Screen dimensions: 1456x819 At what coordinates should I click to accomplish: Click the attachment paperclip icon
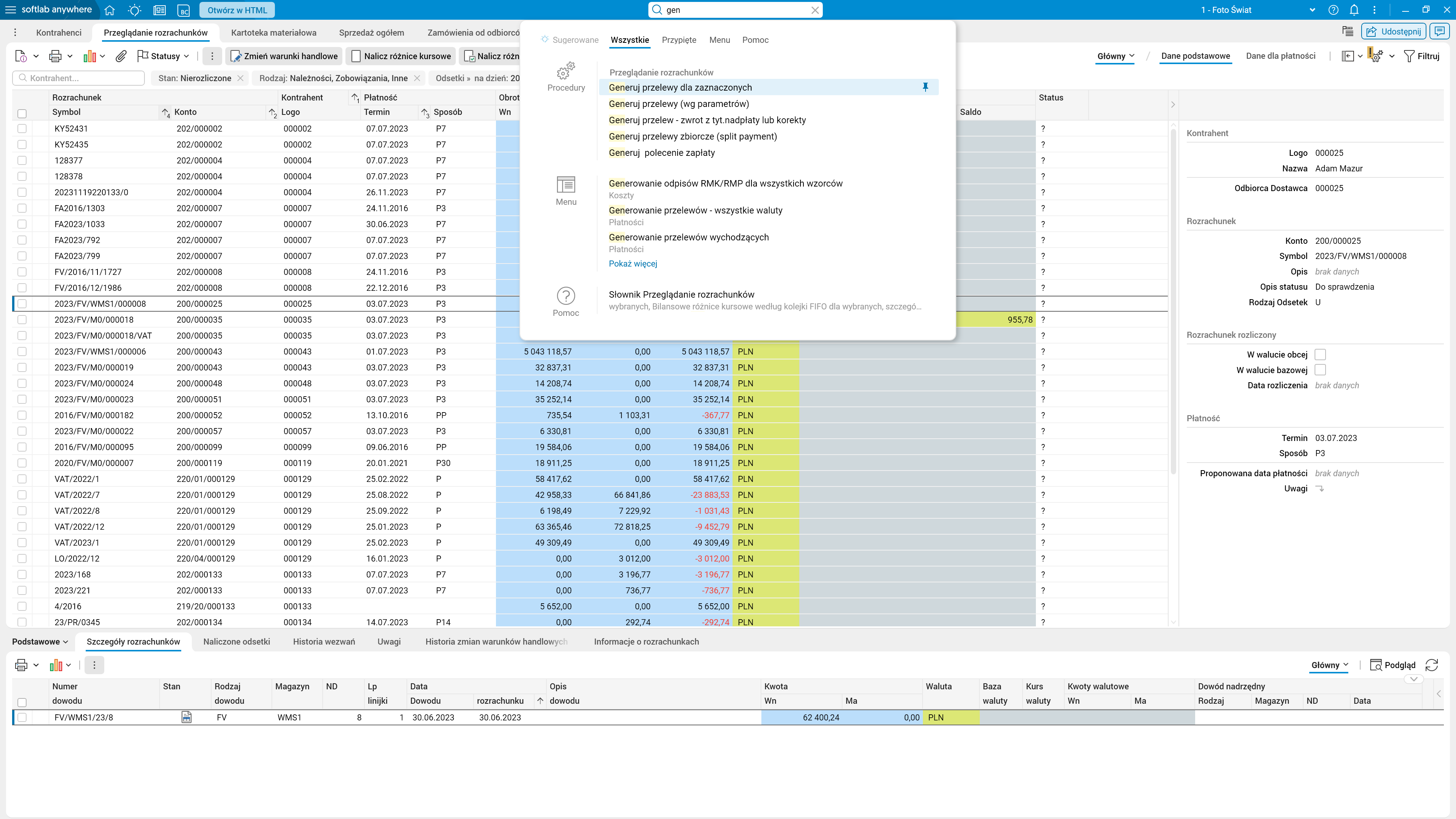pos(121,56)
